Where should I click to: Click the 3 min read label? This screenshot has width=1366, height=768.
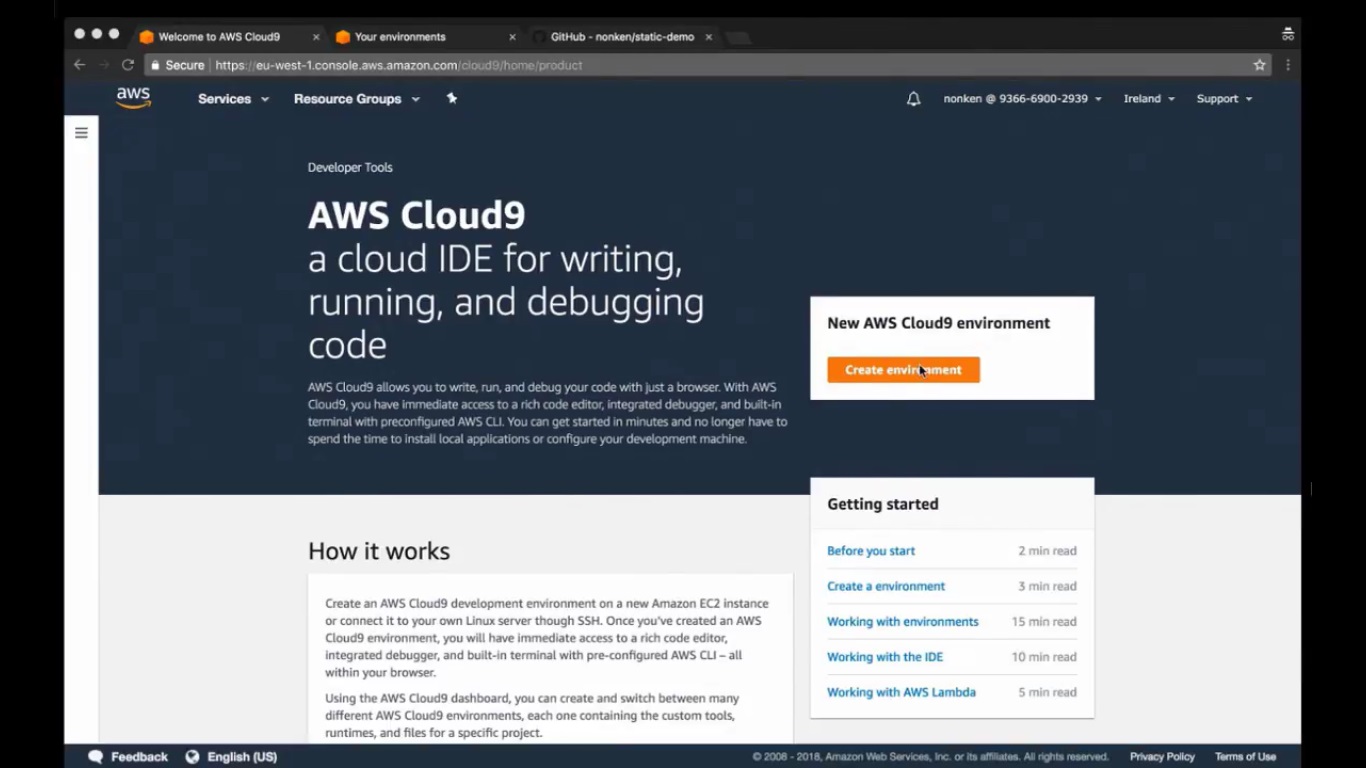pos(1048,586)
